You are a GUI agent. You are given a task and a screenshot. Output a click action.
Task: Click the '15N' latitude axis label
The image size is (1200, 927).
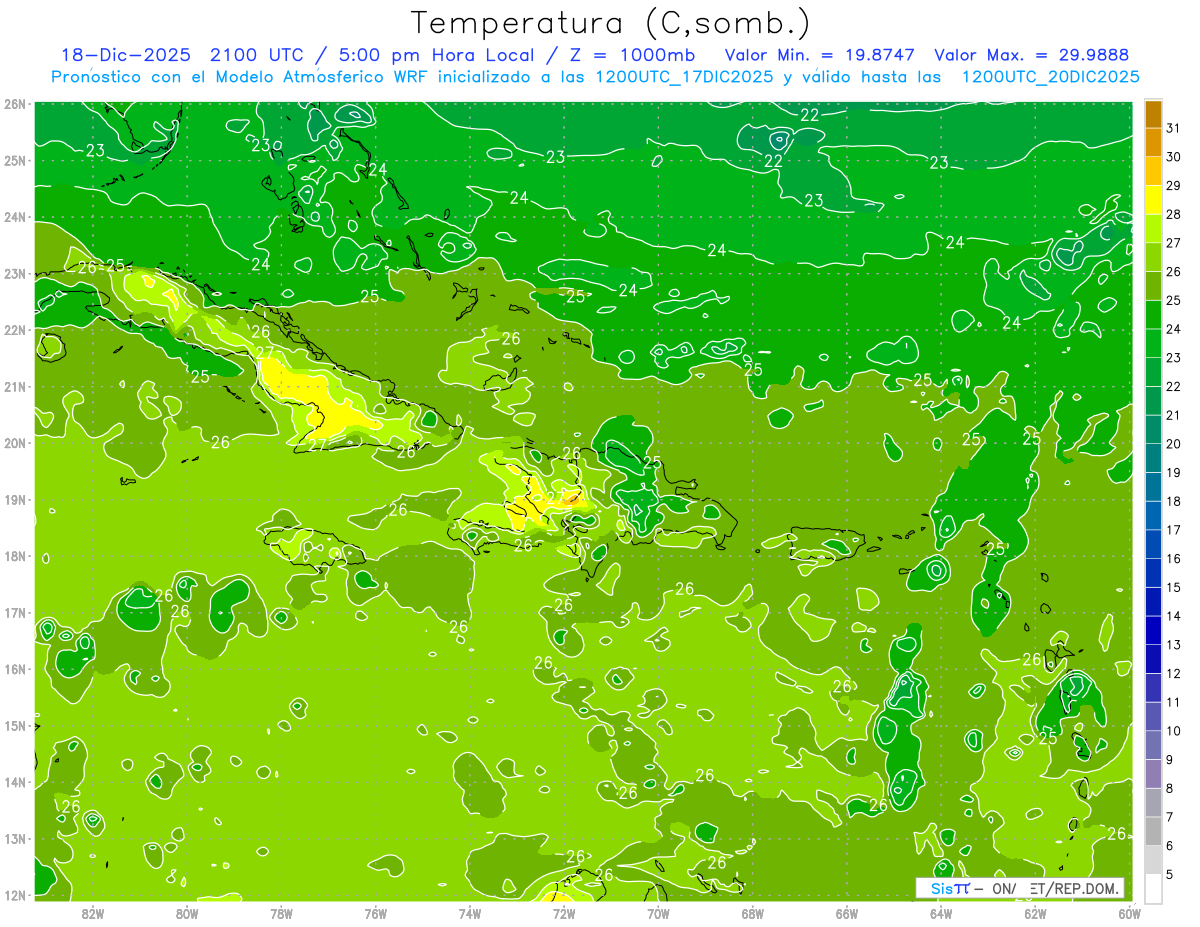tap(15, 726)
